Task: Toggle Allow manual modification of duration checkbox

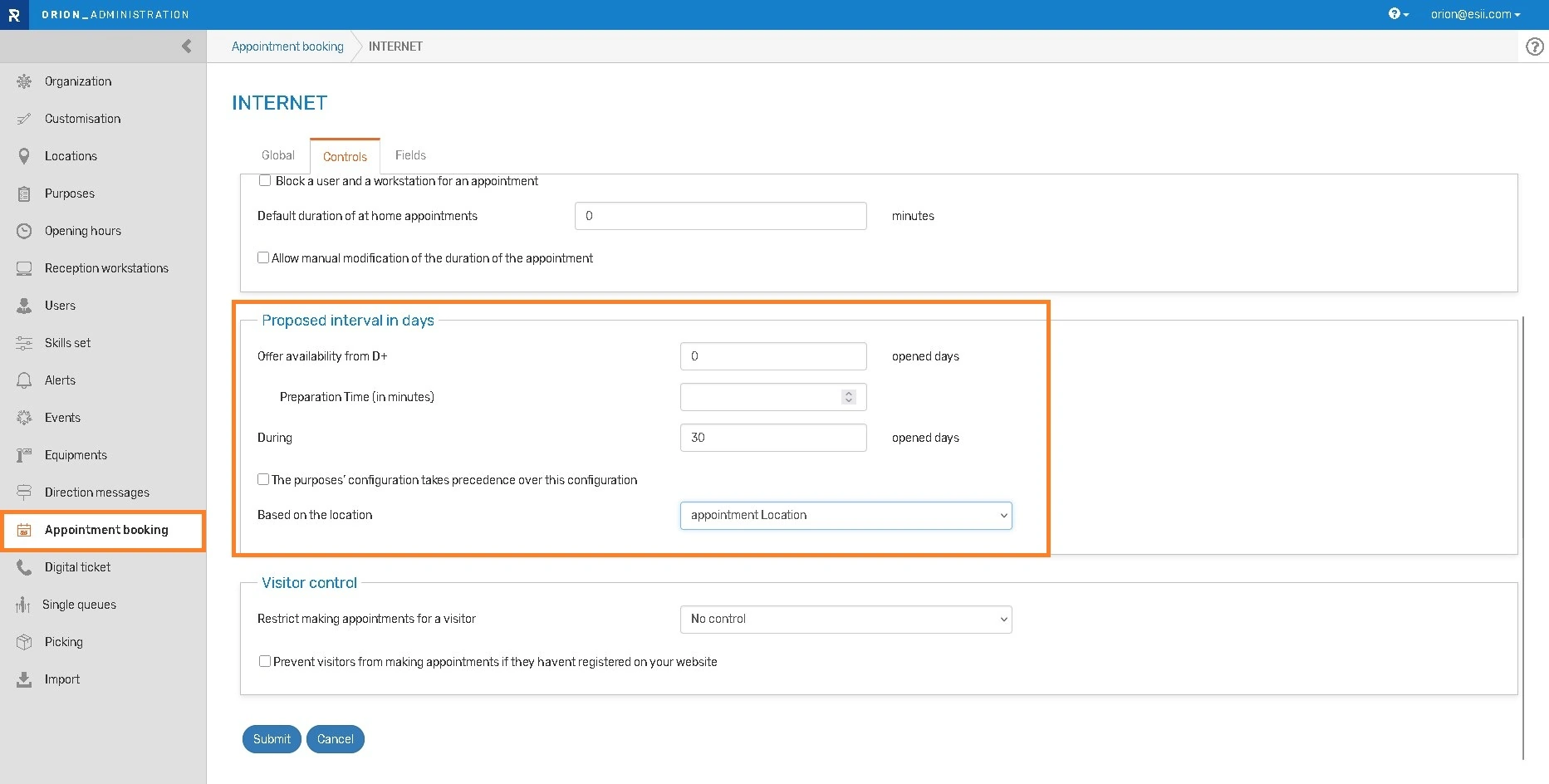Action: [263, 258]
